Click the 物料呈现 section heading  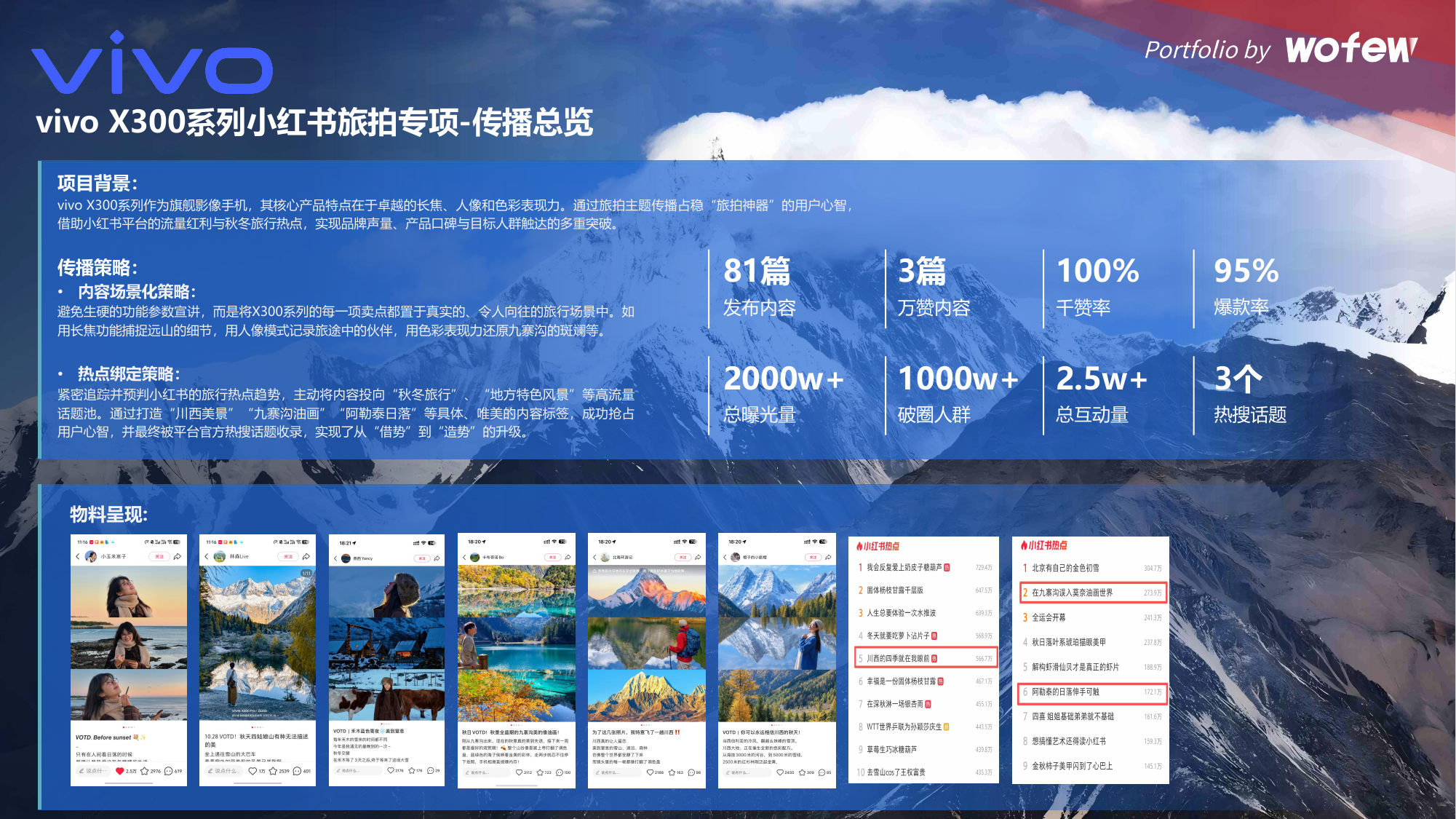tap(108, 514)
